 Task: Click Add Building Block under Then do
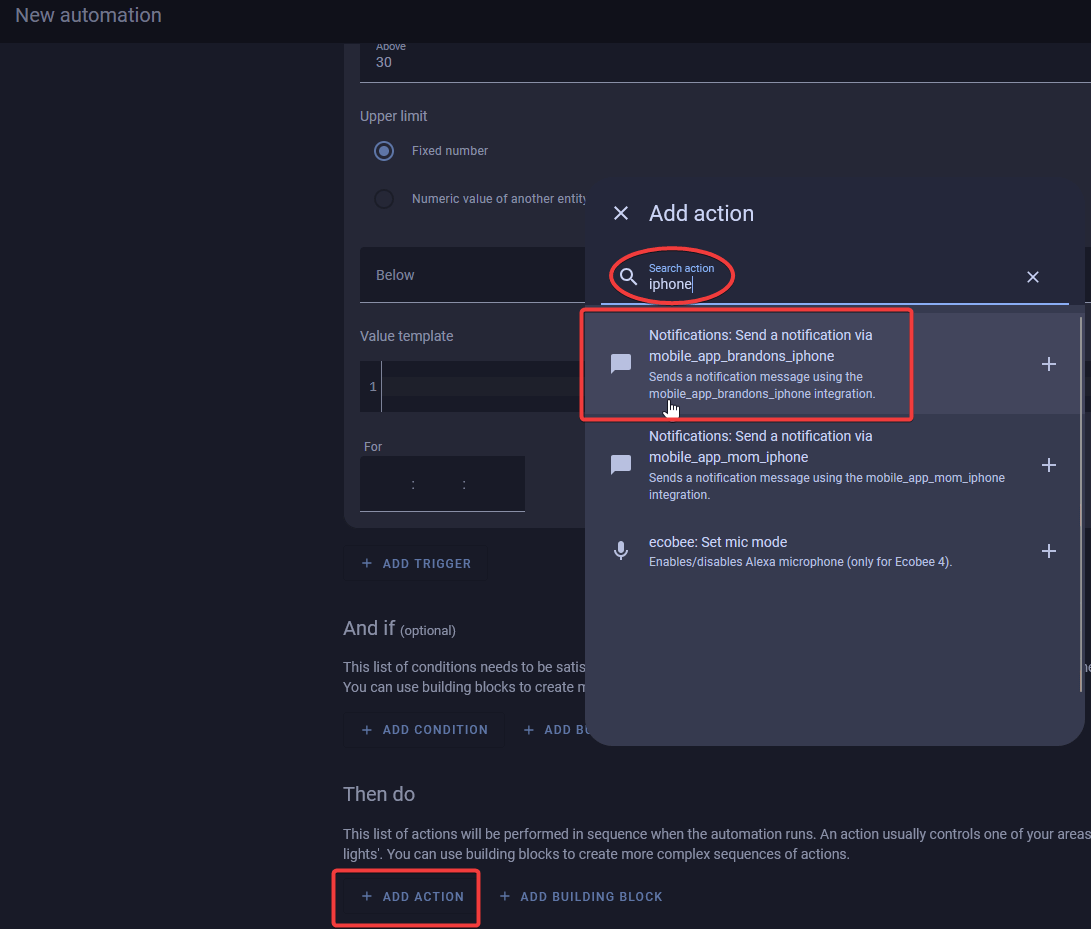(581, 897)
